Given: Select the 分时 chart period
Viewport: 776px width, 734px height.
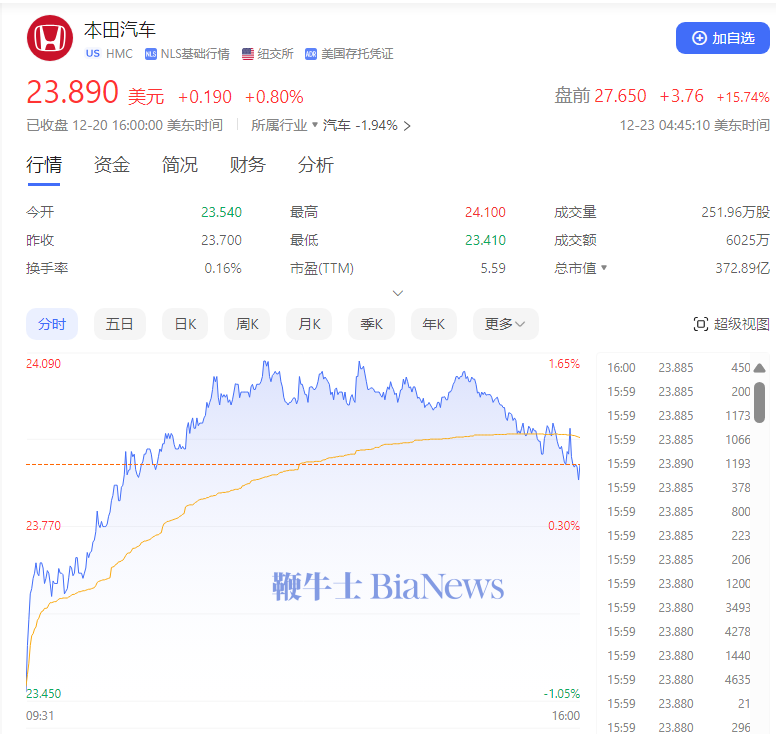Looking at the screenshot, I should (x=52, y=324).
